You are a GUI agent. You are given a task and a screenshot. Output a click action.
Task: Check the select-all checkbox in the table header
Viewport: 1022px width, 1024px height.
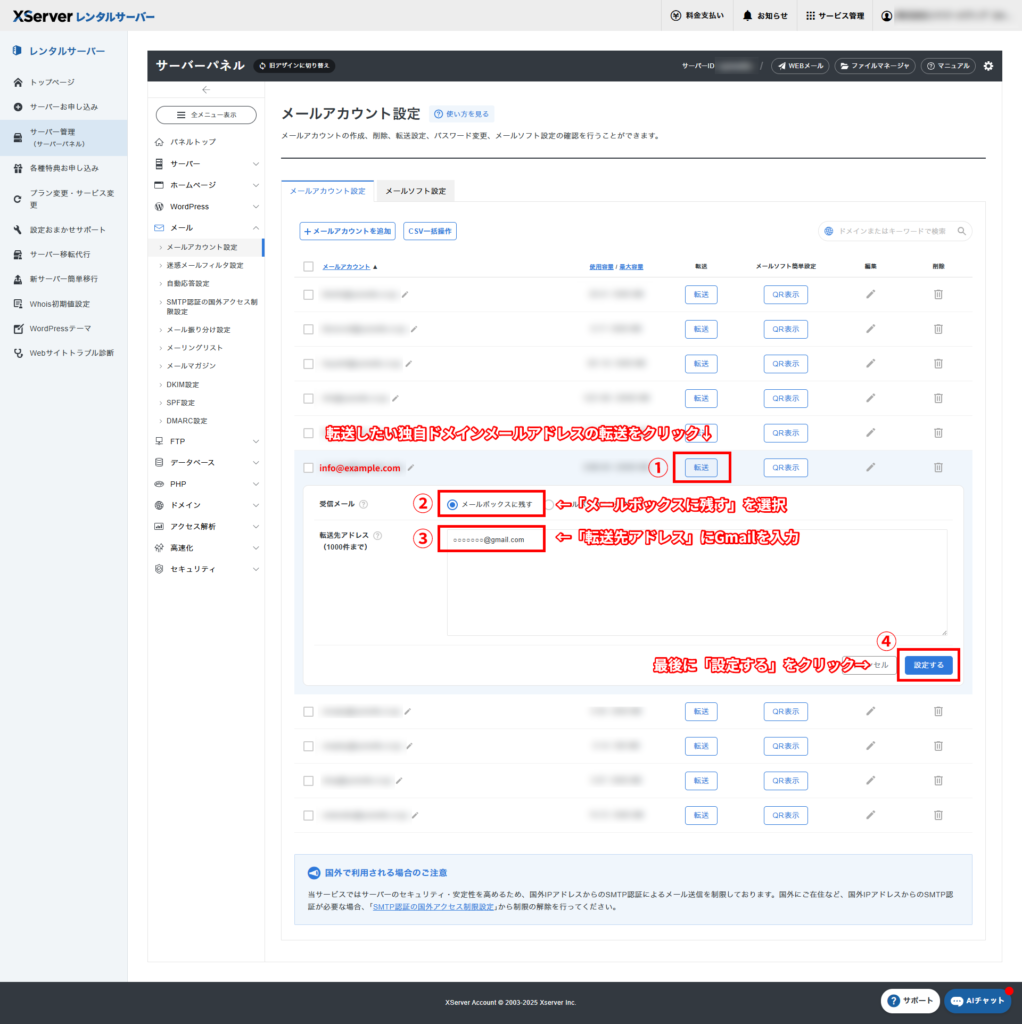pos(308,267)
